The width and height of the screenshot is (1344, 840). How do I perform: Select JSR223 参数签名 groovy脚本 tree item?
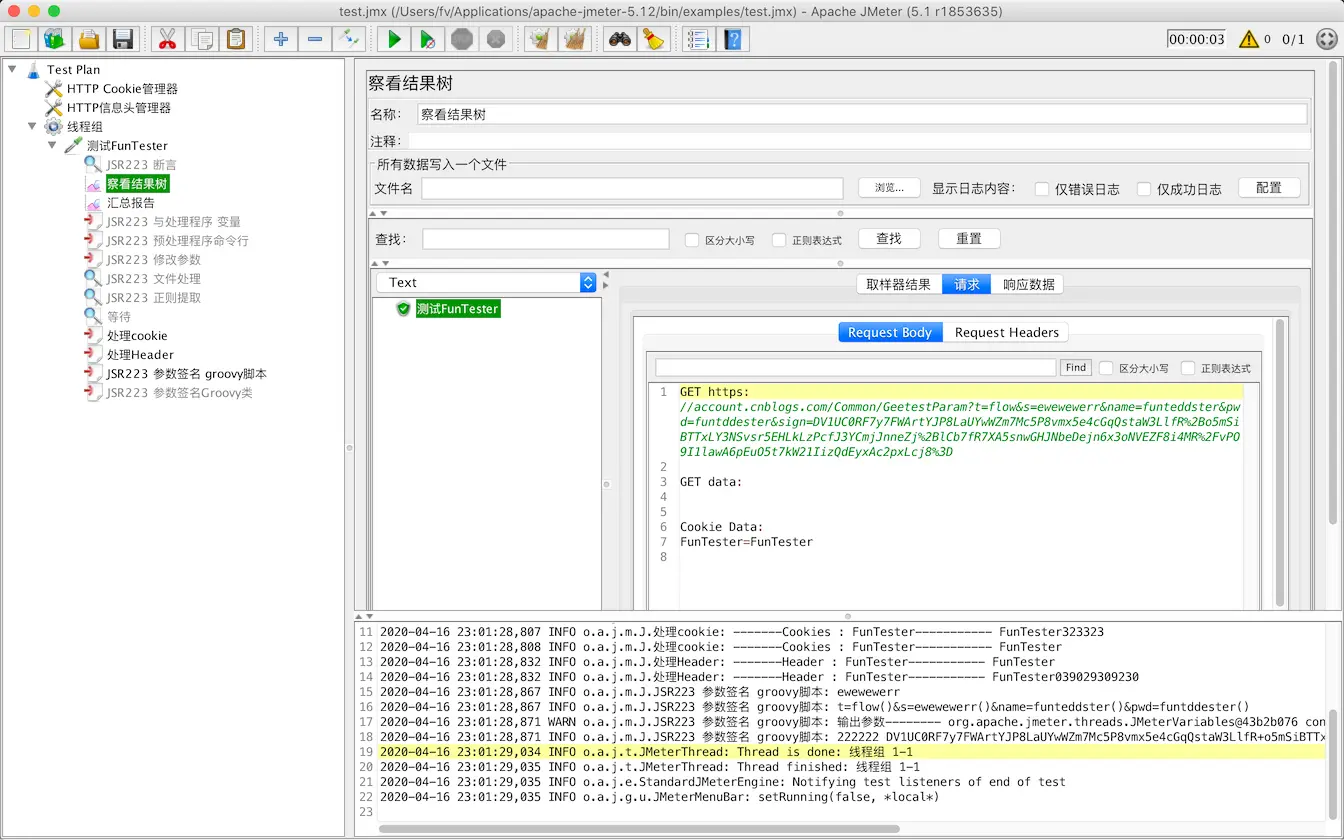tap(187, 374)
